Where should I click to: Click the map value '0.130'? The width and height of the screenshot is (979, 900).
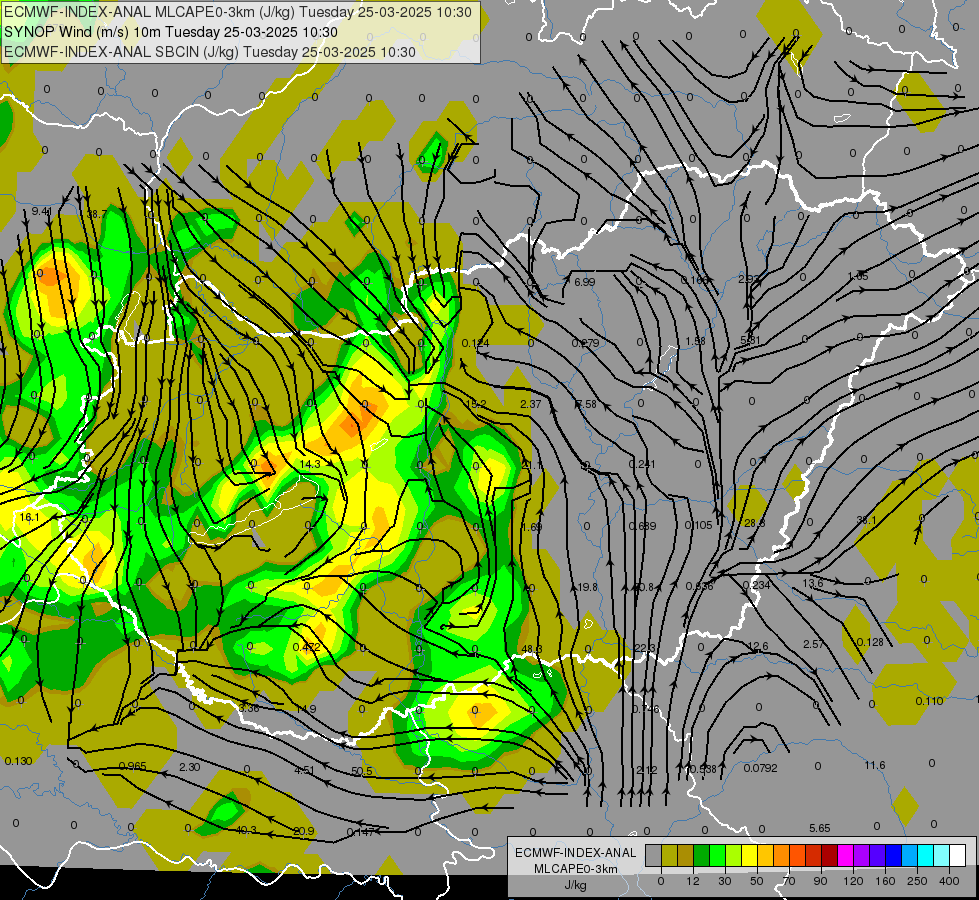[18, 761]
